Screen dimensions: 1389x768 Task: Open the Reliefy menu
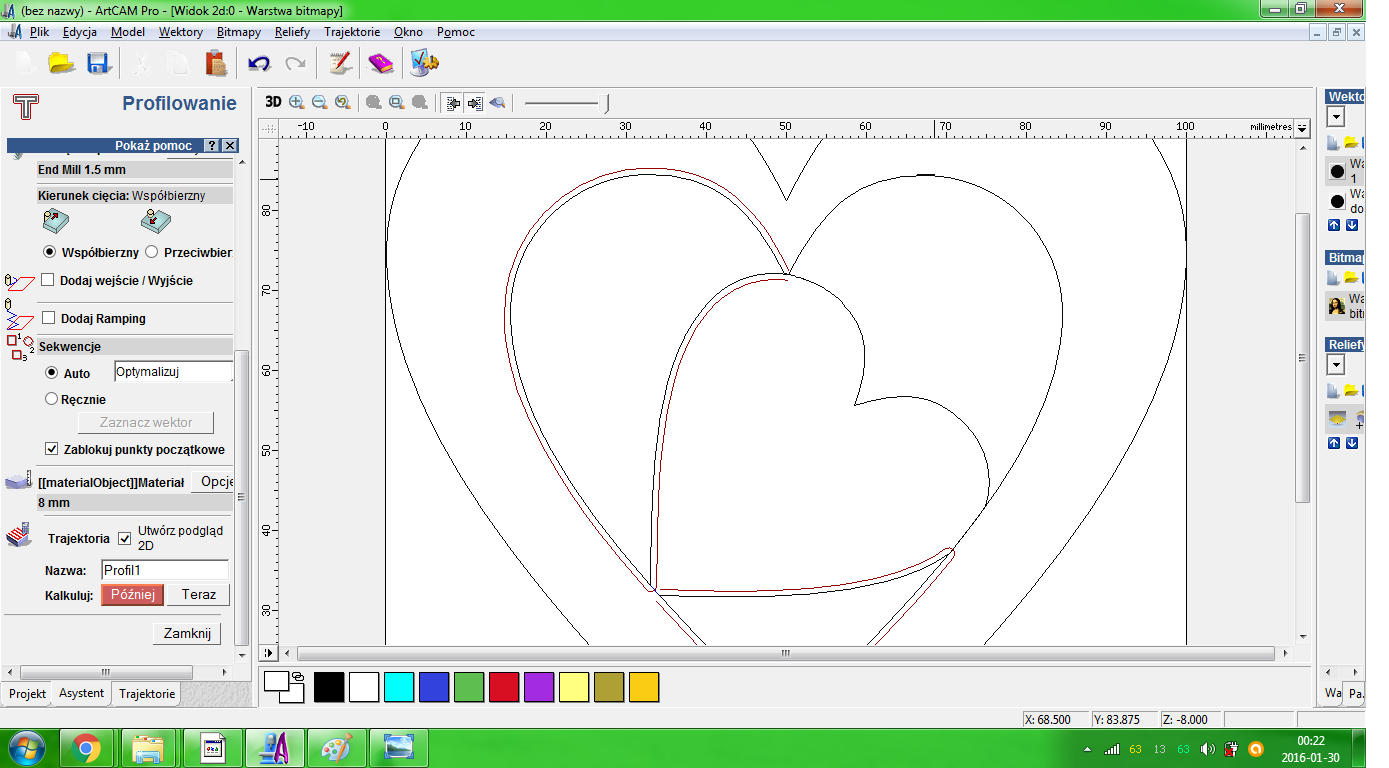[292, 32]
